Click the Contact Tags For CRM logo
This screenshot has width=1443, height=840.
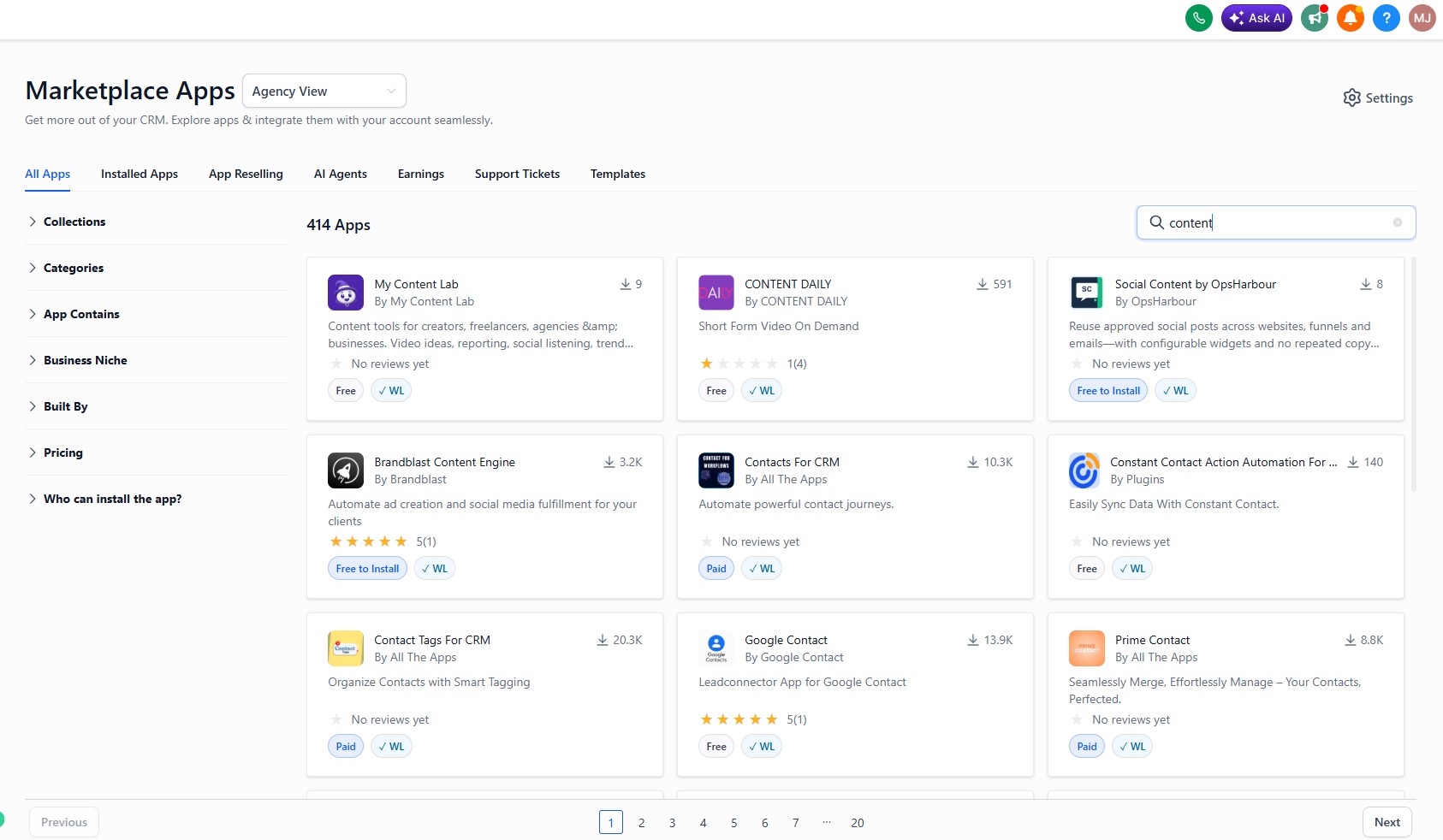coord(346,648)
